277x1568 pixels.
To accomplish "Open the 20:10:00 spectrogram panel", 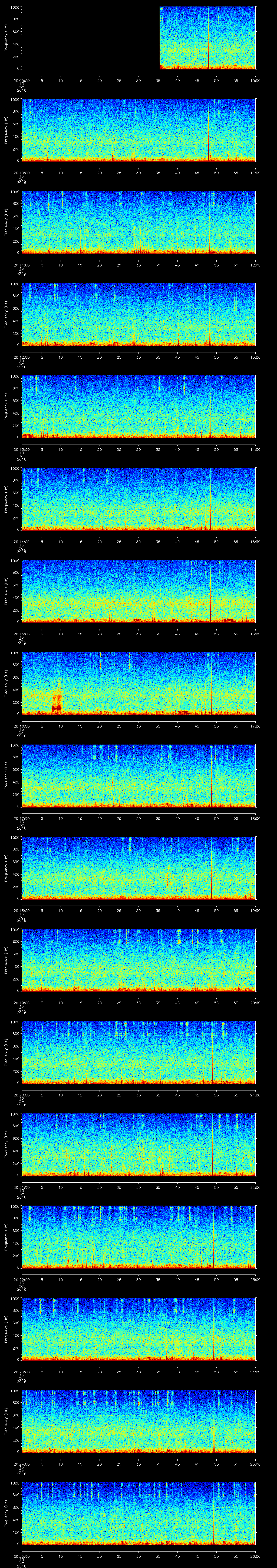I will 139,130.
